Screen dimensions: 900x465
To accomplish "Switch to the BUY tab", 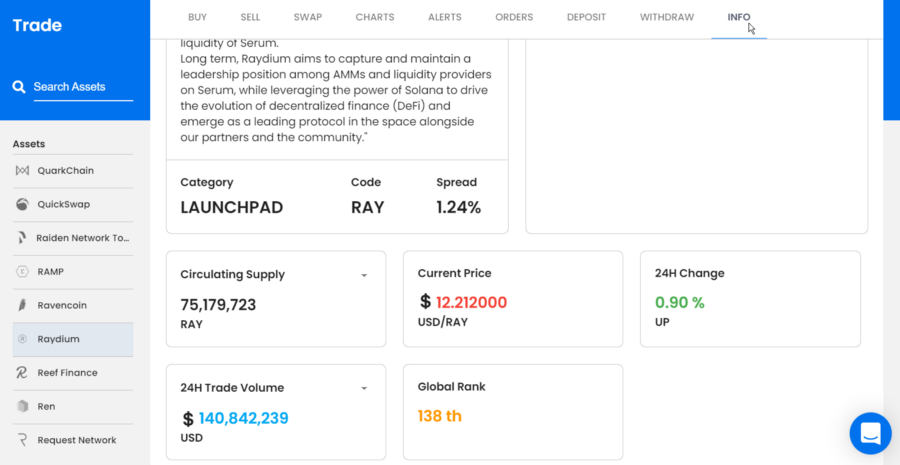I will tap(198, 17).
